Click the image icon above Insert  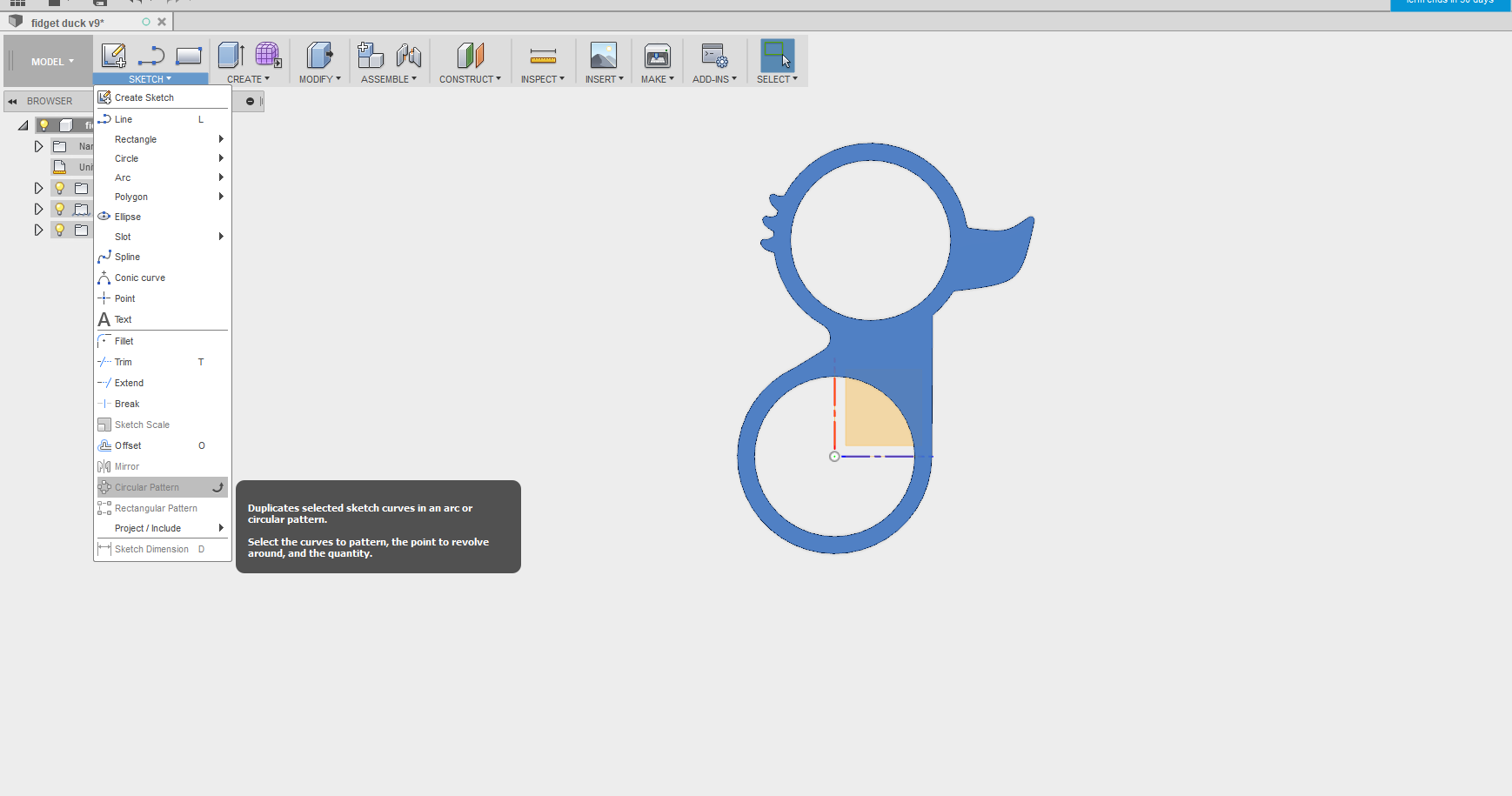tap(603, 56)
